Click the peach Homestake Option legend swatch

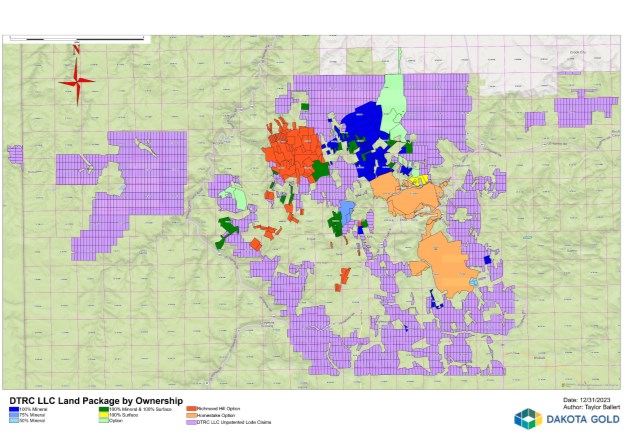[191, 416]
